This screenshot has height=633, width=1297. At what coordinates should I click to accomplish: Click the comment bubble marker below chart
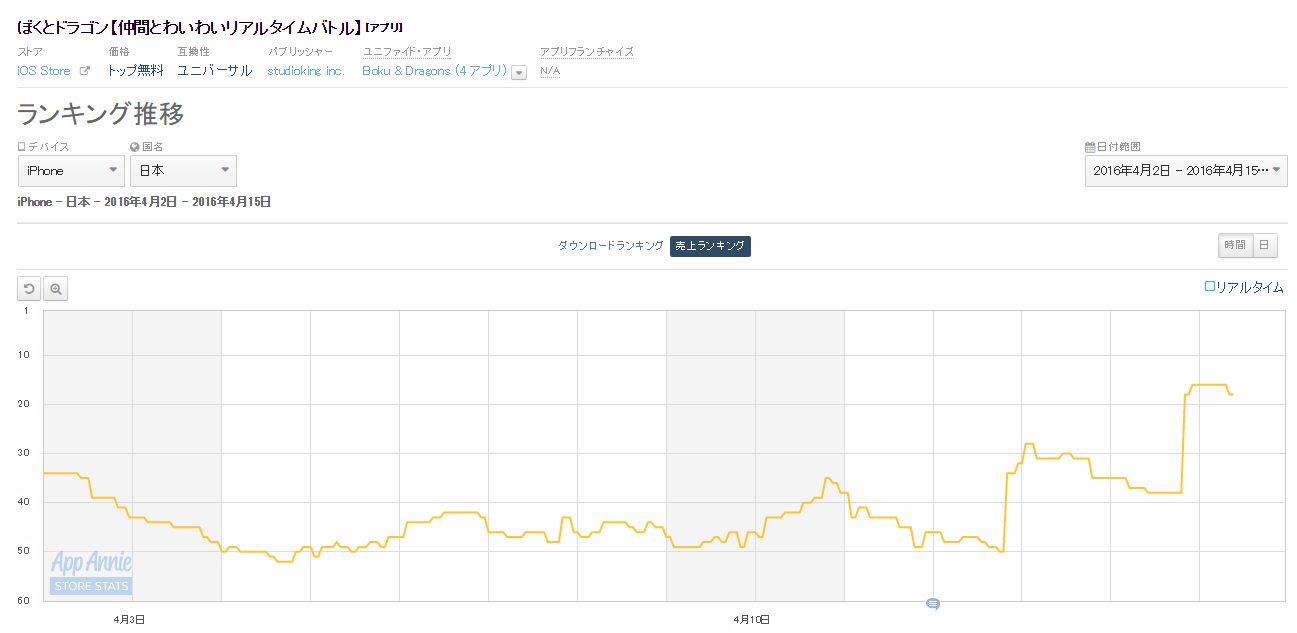(933, 604)
